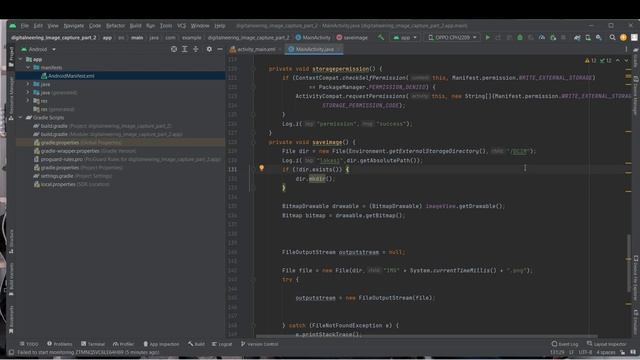640x360 pixels.
Task: Open the Refactor menu
Action: (116, 26)
